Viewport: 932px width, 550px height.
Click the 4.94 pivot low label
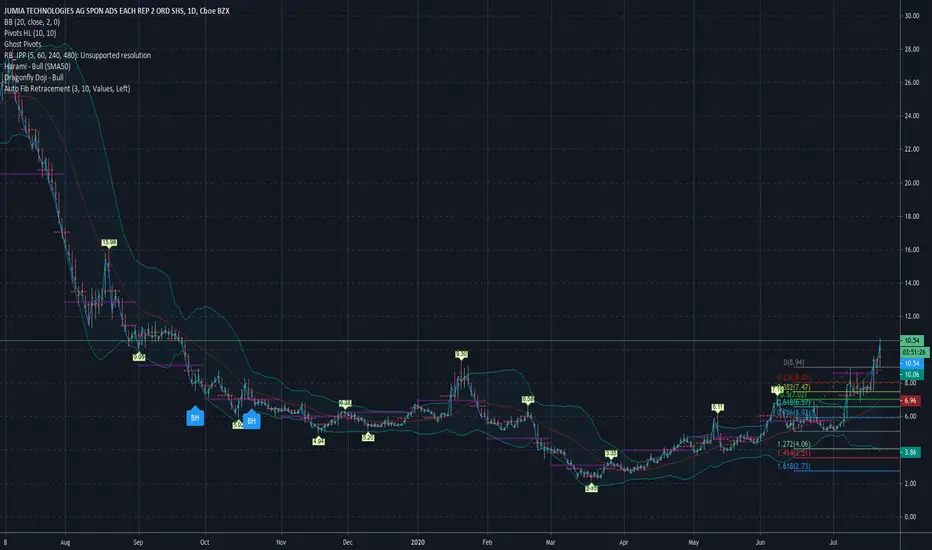coord(319,441)
